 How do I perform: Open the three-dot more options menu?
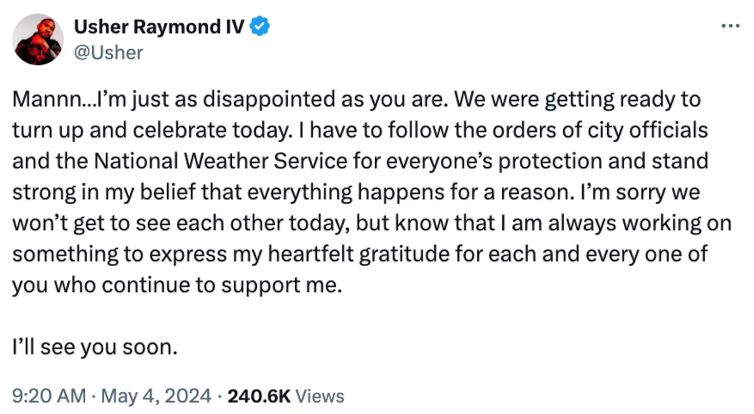point(730,26)
